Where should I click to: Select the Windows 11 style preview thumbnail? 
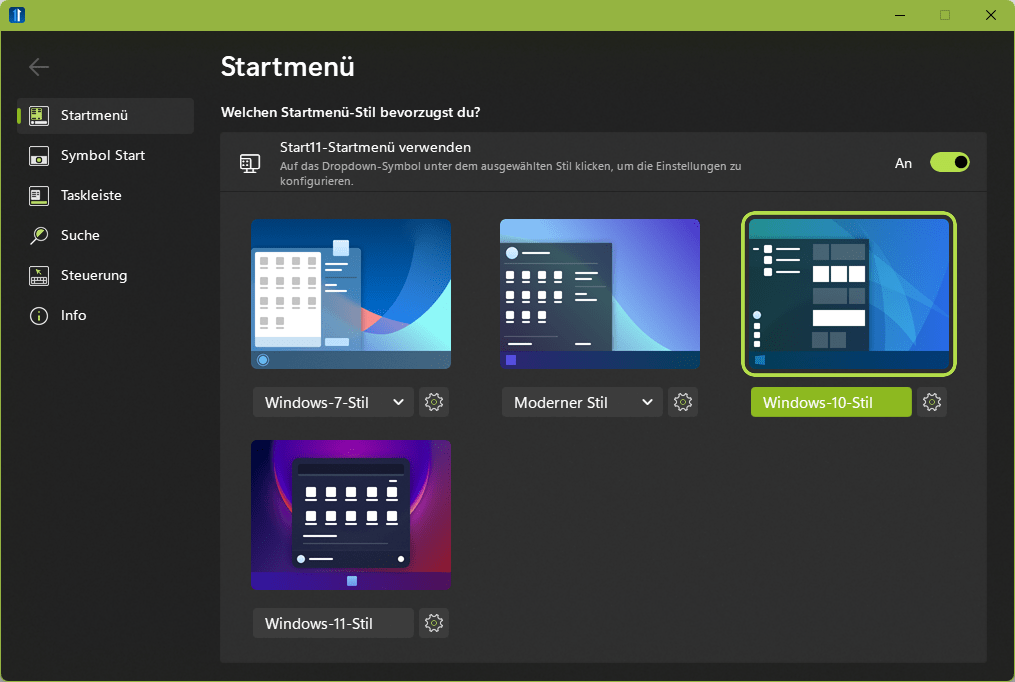[x=351, y=515]
